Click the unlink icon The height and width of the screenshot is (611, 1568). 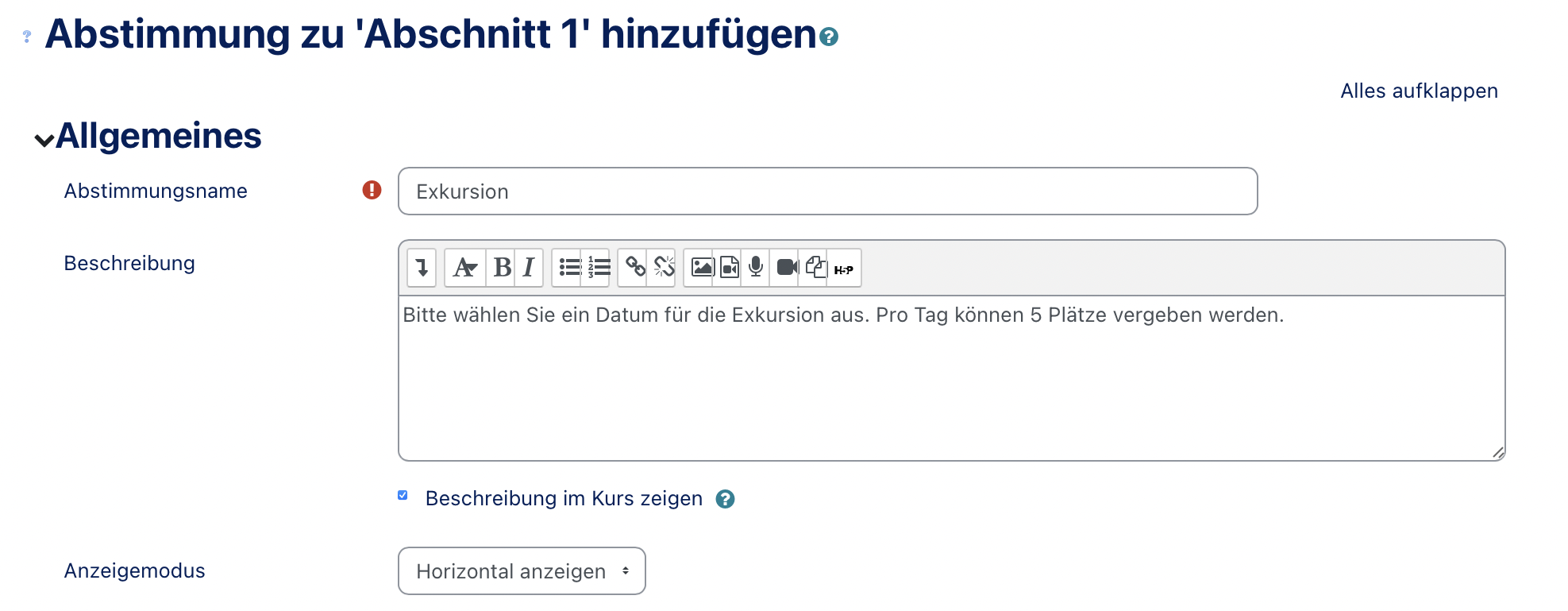point(663,268)
